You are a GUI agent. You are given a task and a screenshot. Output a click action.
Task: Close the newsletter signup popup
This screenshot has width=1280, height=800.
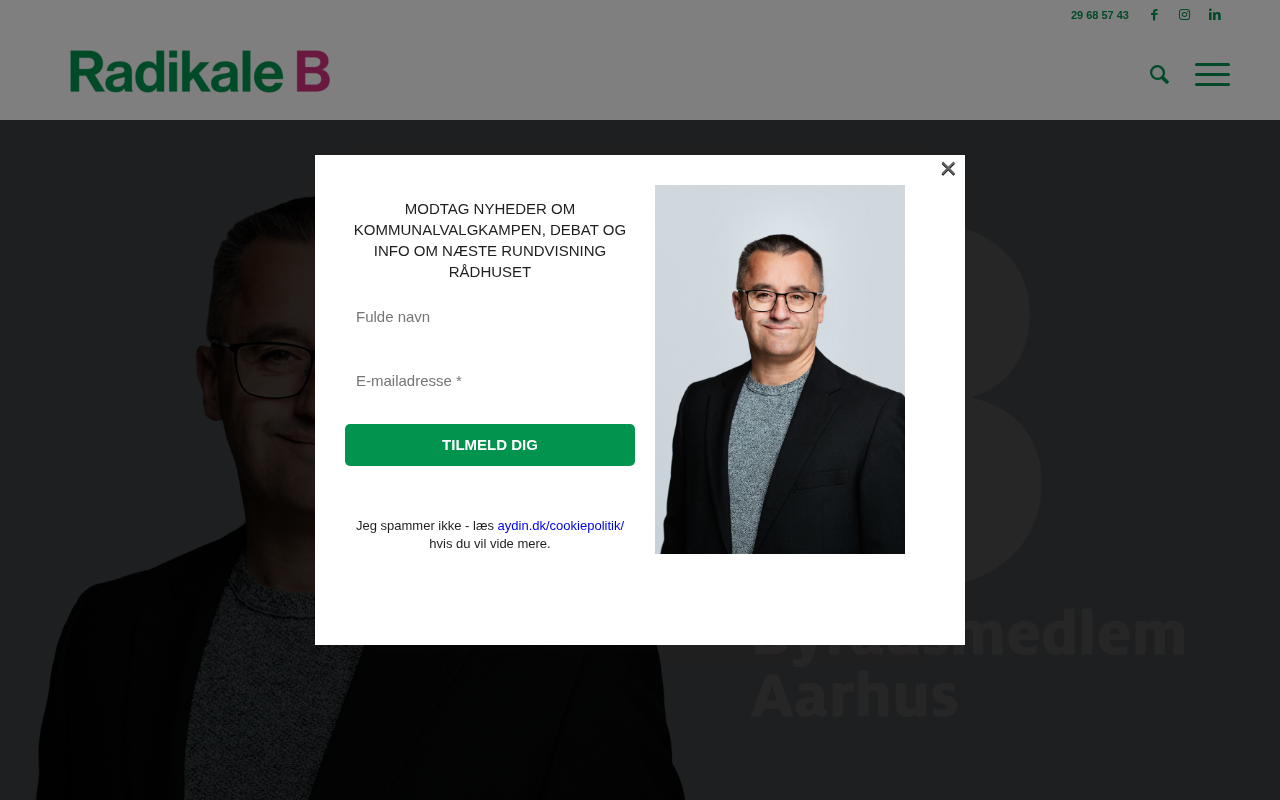pyautogui.click(x=948, y=169)
